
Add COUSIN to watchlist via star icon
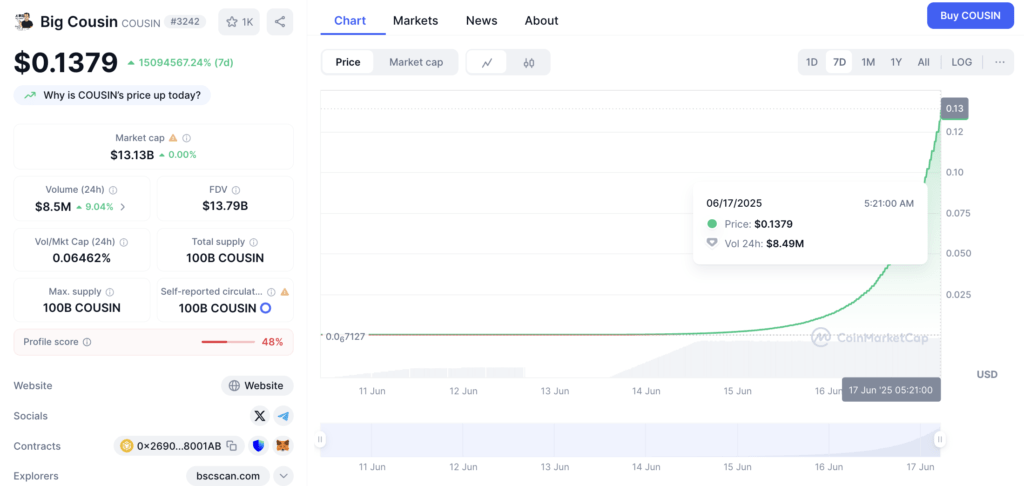tap(231, 22)
